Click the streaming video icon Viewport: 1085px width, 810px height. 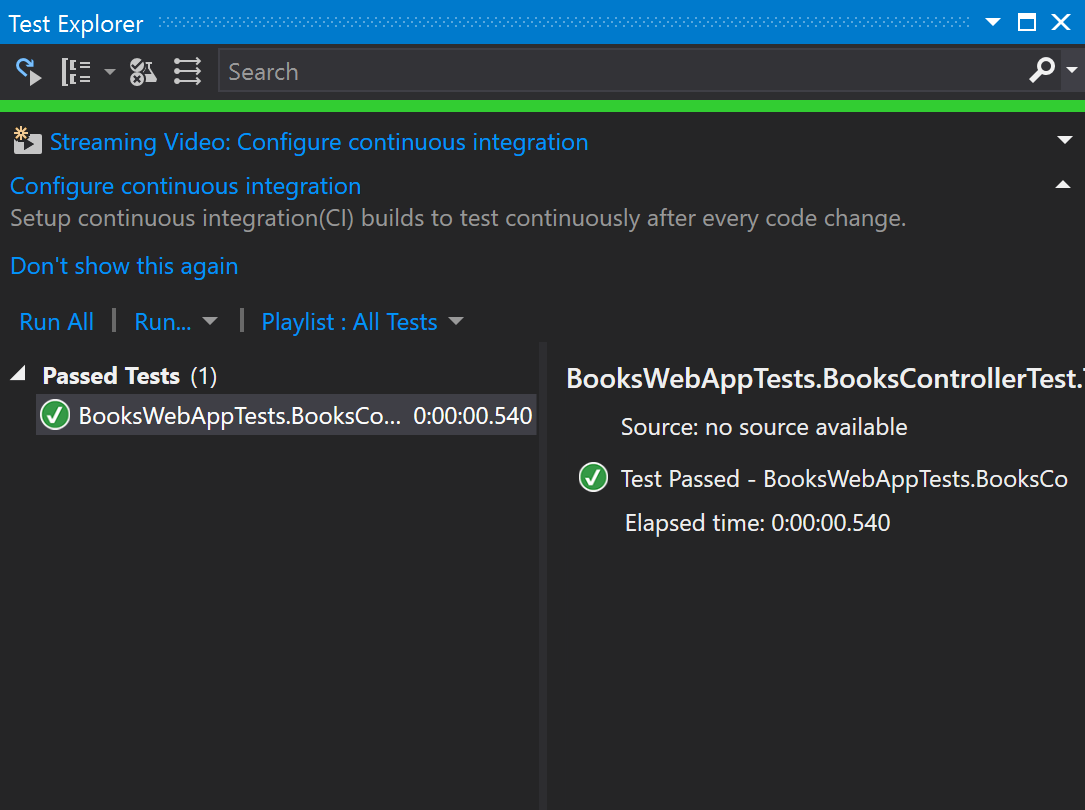(x=28, y=140)
